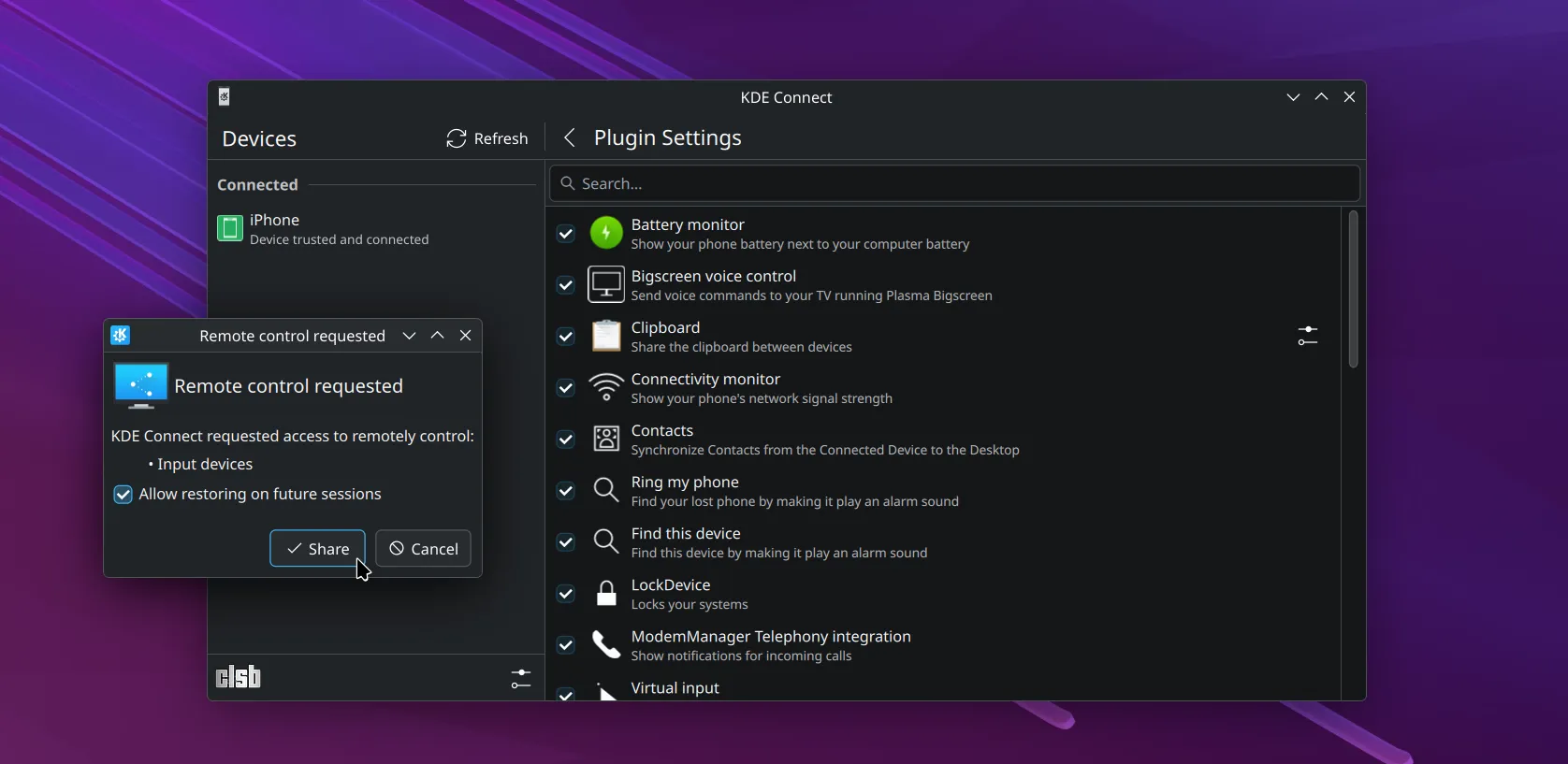Uncheck Allow restoring on future sessions
Image resolution: width=1568 pixels, height=764 pixels.
pos(123,495)
